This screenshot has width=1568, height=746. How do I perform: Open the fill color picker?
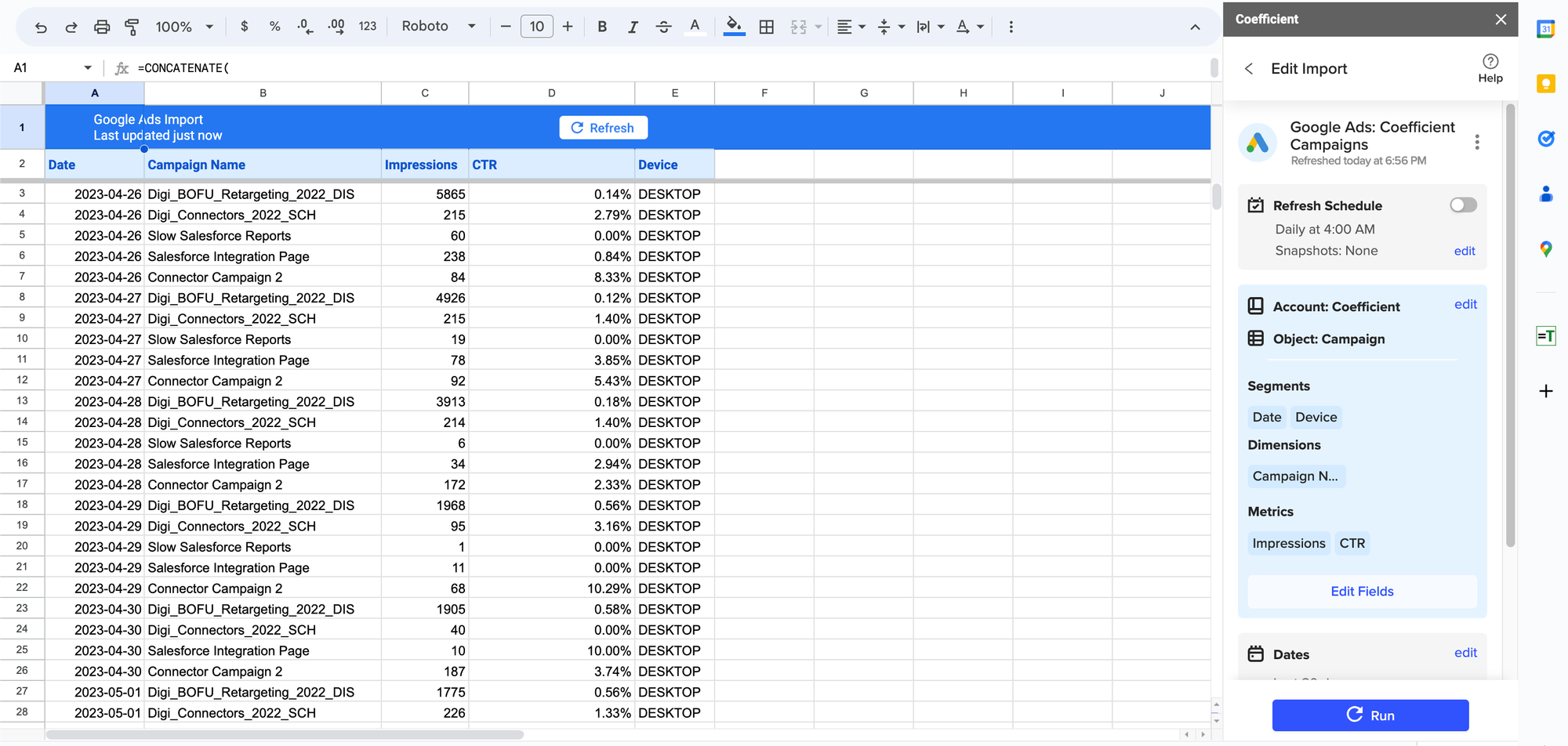(734, 27)
